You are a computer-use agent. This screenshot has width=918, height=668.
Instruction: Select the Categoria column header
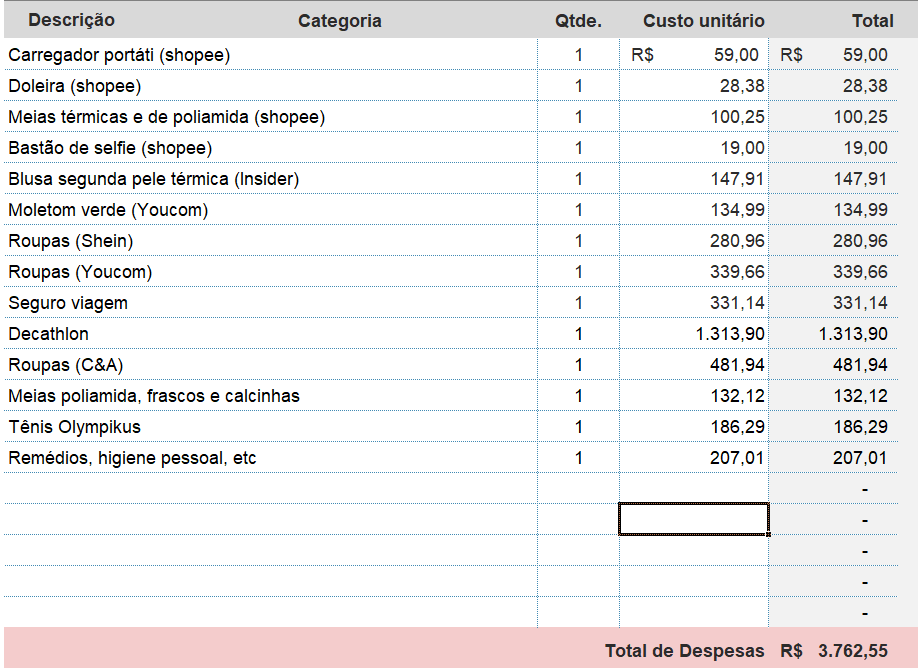point(339,21)
